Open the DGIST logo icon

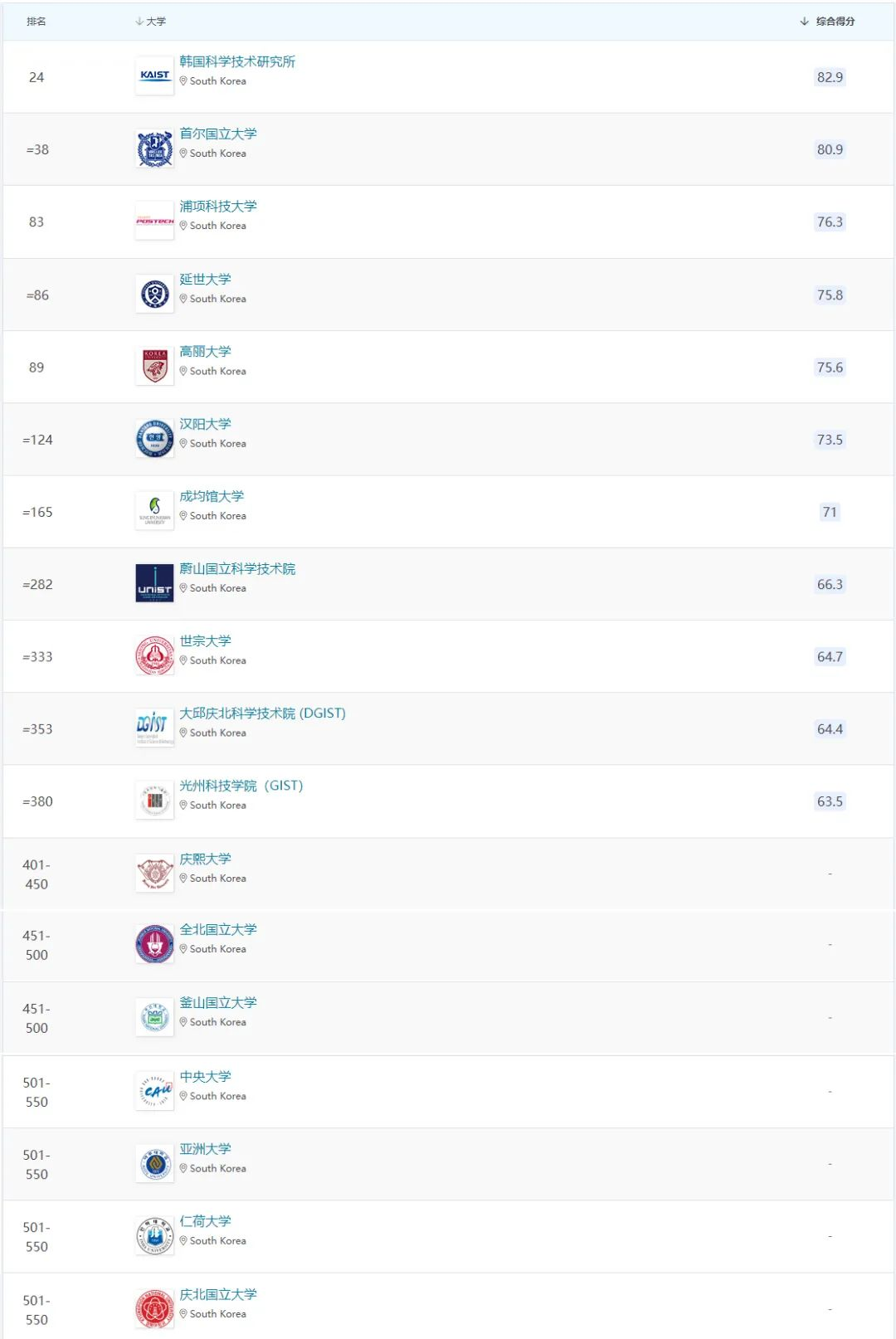point(154,728)
